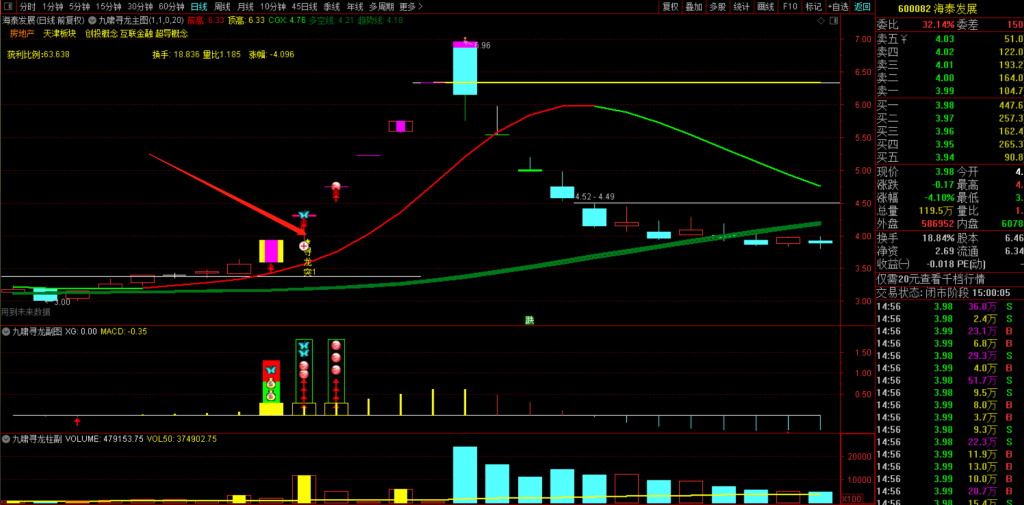Click the red arrow marker in 九啸寻龙副图

(77, 422)
